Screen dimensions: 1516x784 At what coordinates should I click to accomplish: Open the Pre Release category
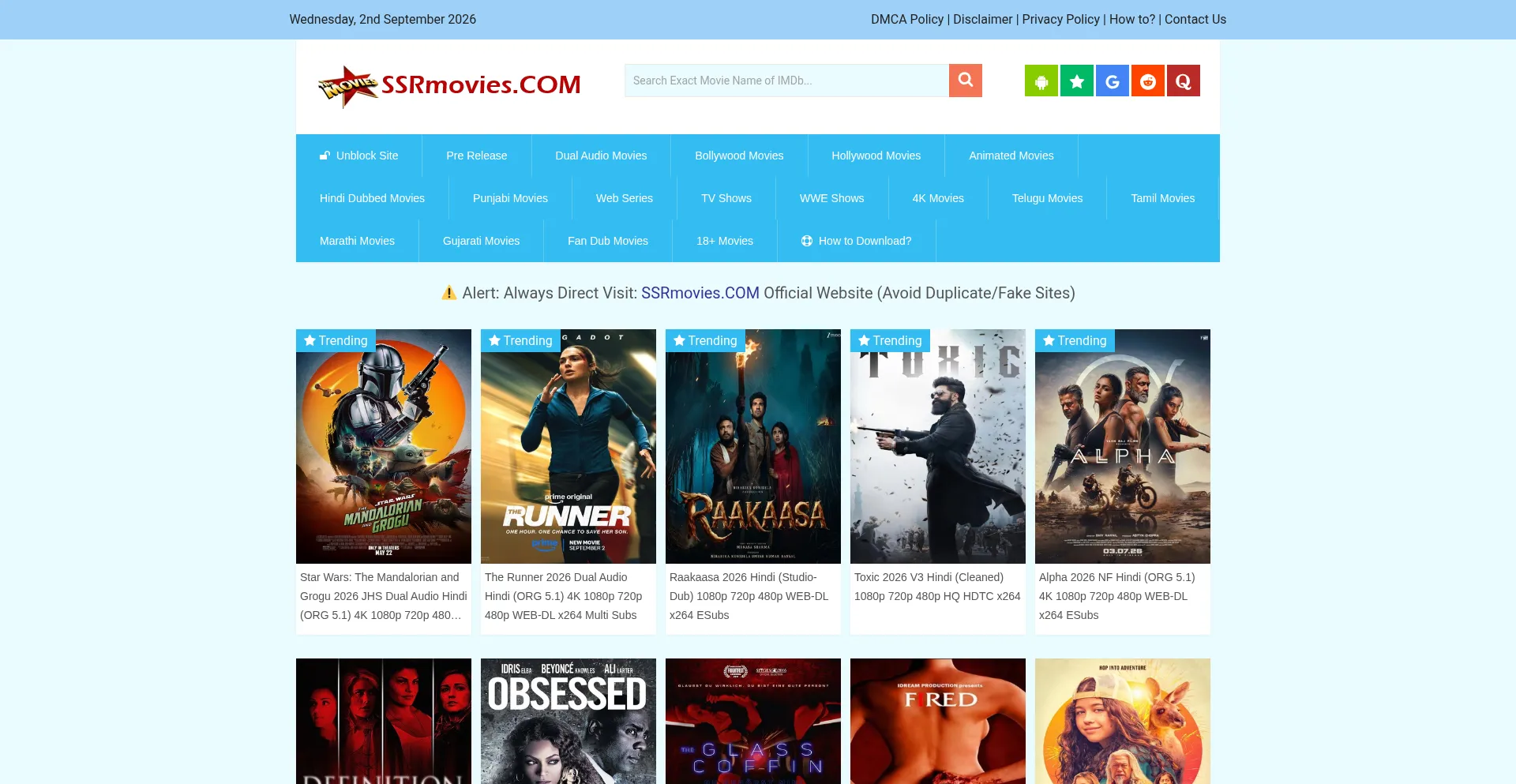coord(477,156)
